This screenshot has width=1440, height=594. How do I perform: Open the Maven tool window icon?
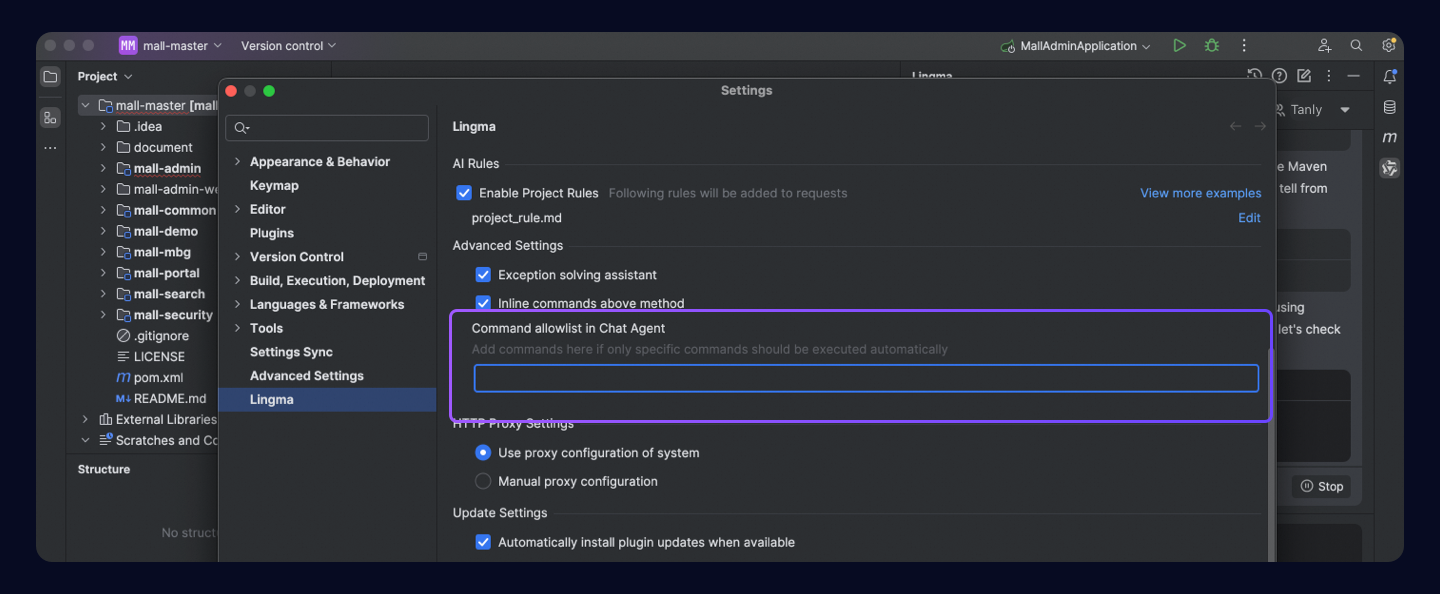pyautogui.click(x=1389, y=137)
